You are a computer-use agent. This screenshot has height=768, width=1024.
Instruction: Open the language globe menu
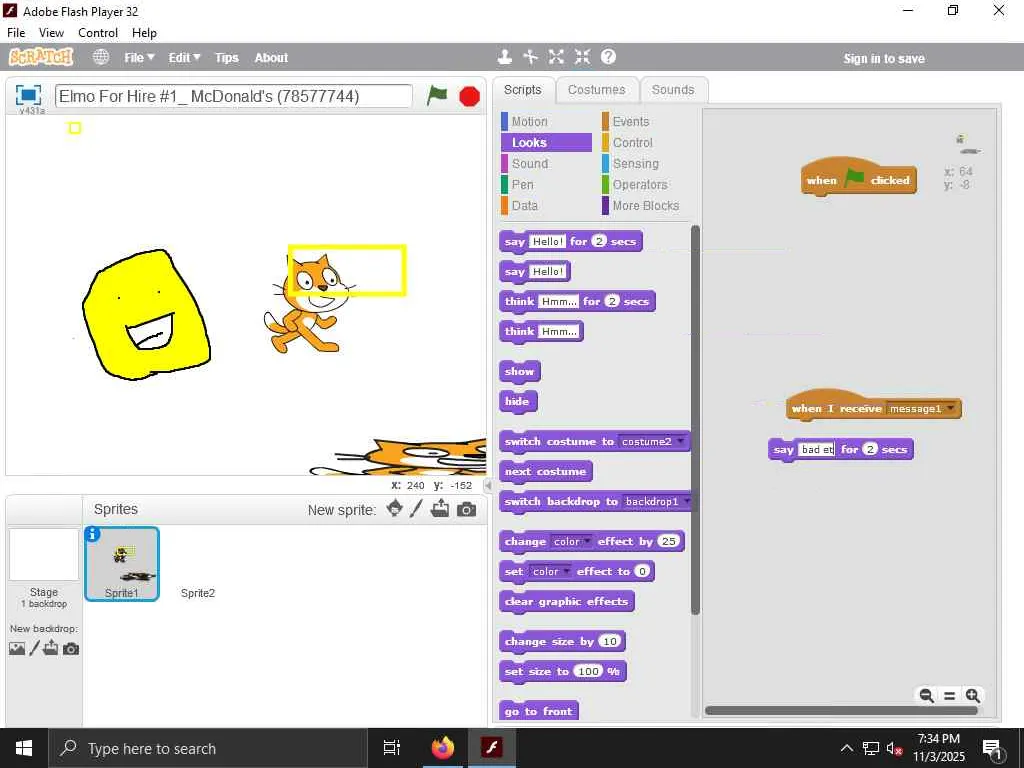tap(101, 57)
